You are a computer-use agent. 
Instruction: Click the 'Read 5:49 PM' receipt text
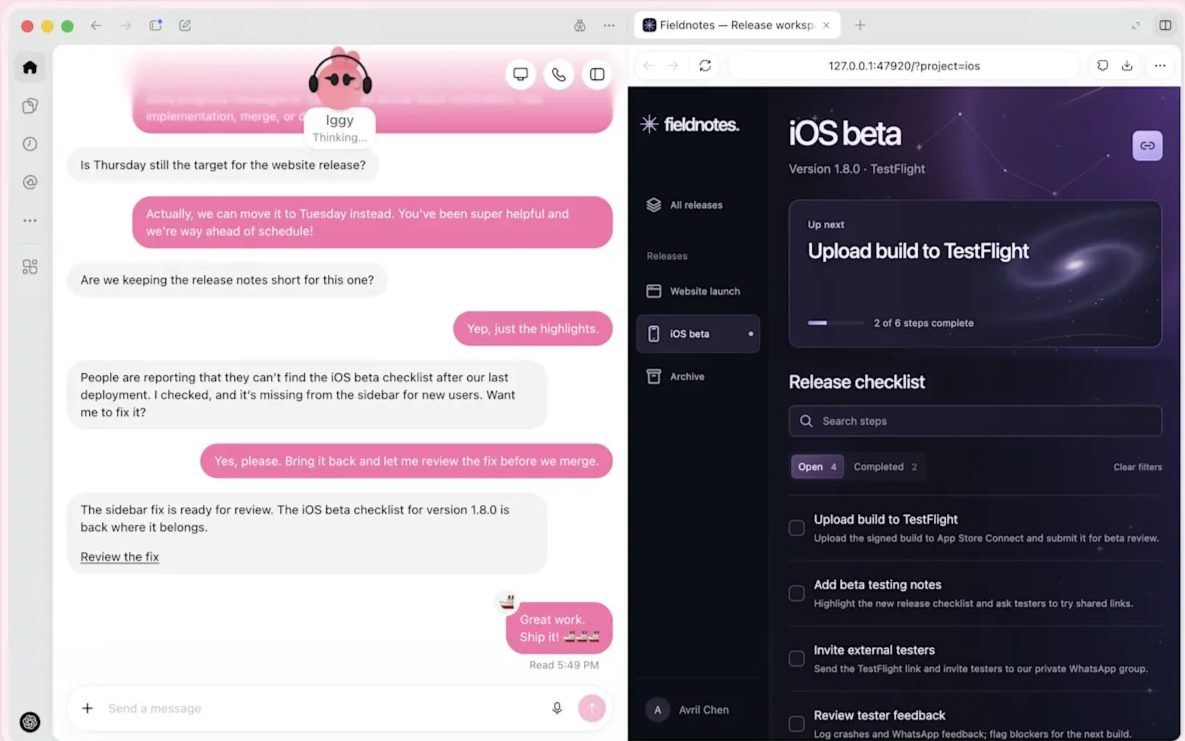click(564, 665)
